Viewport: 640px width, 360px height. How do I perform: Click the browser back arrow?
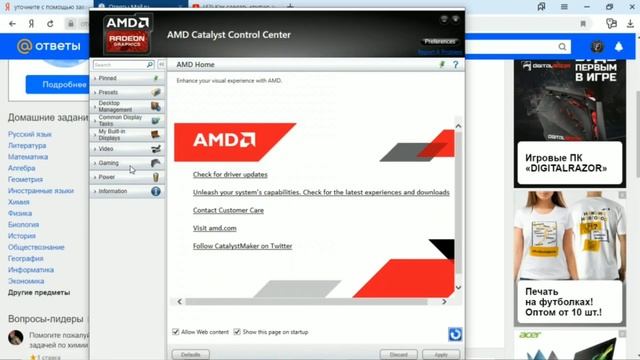tap(12, 24)
